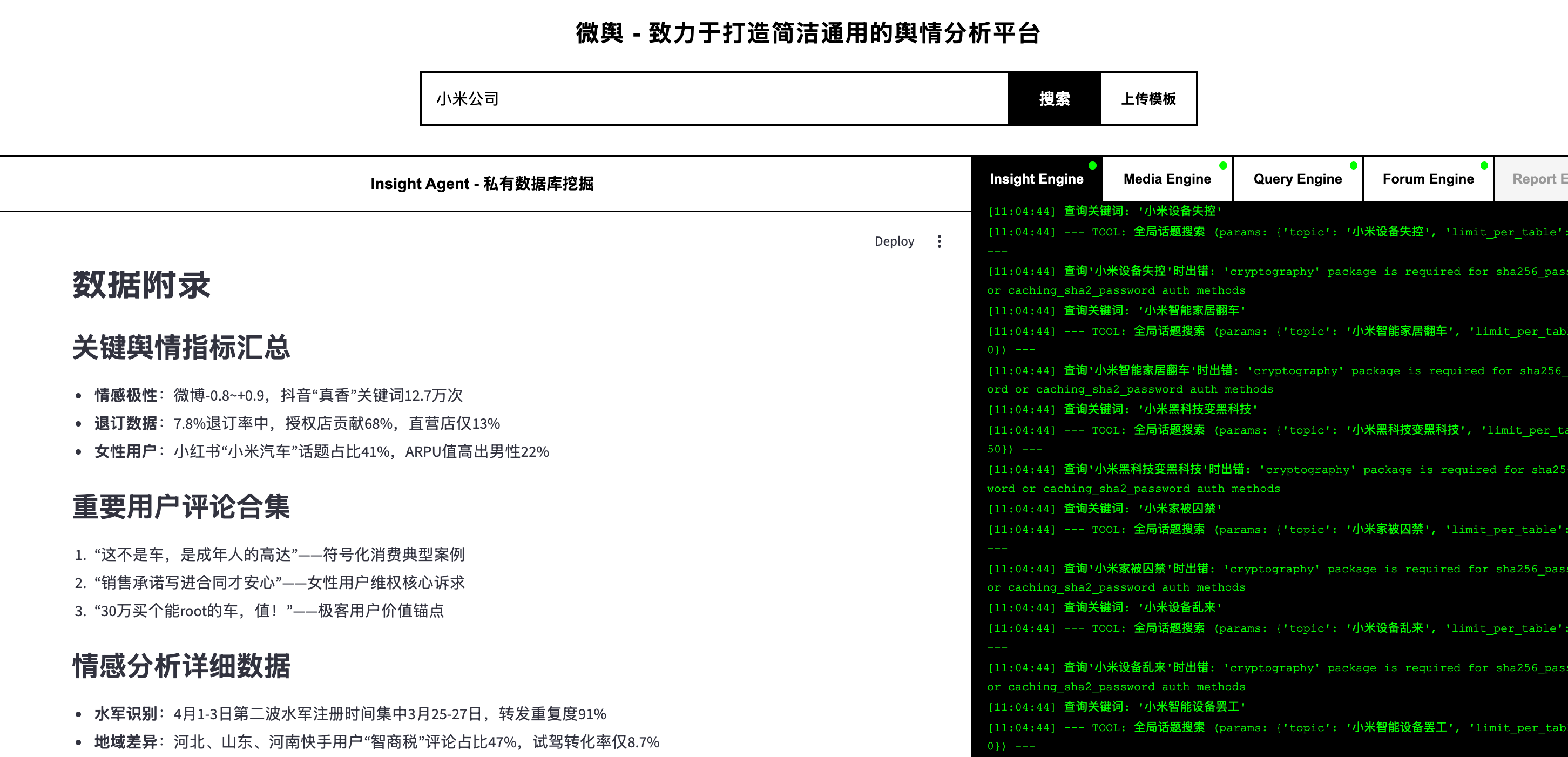Switch to the Media Engine tab
The height and width of the screenshot is (757, 1568).
[x=1166, y=179]
